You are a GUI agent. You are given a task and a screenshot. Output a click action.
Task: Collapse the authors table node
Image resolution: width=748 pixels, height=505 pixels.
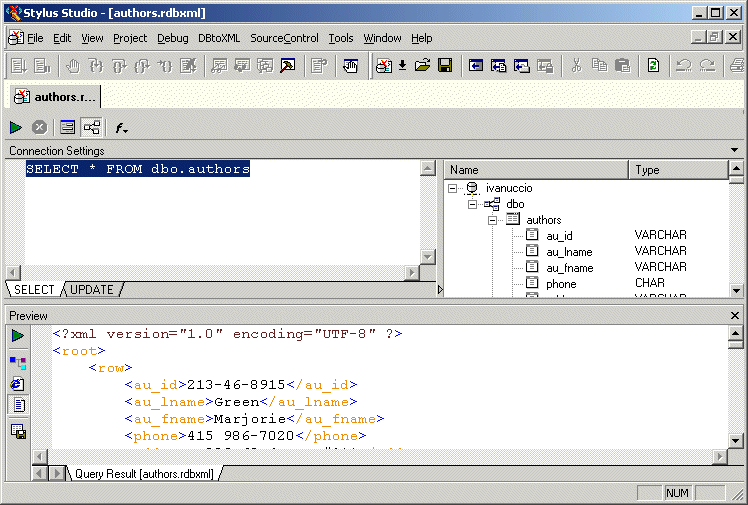493,220
